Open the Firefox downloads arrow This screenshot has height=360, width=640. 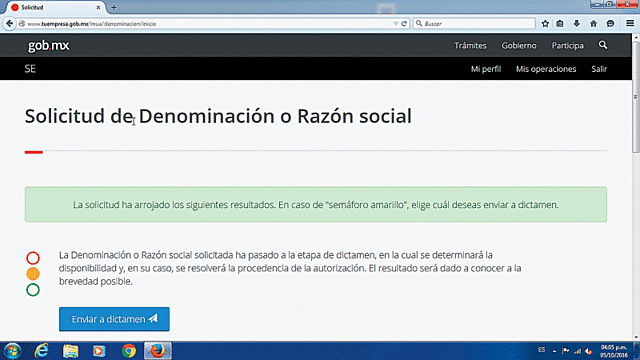576,24
